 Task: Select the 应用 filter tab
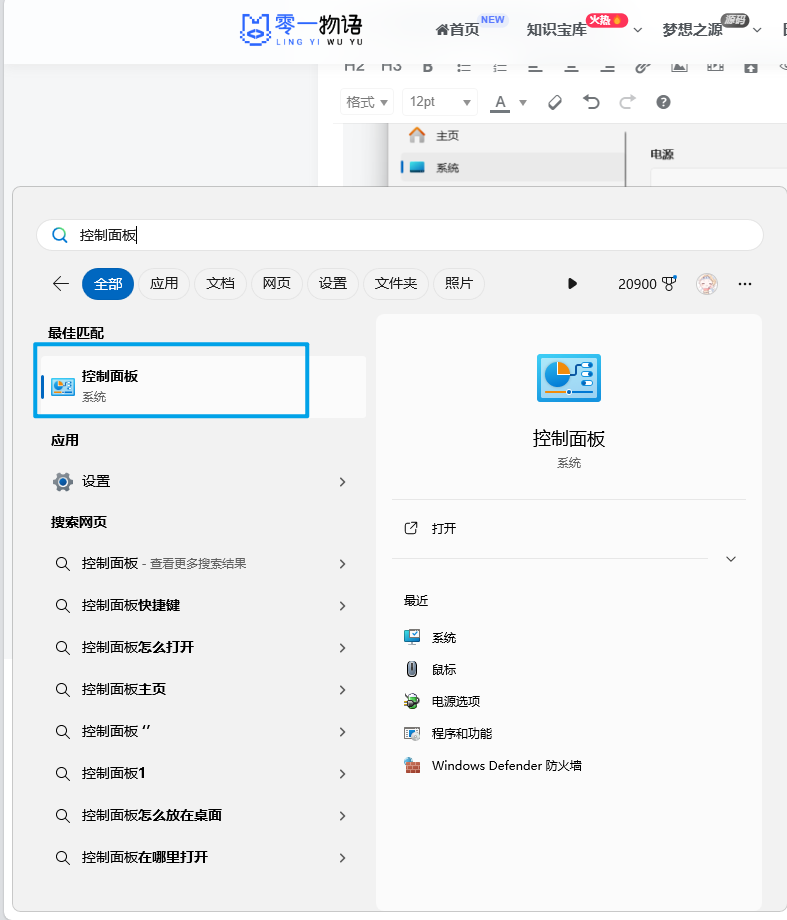[x=164, y=284]
